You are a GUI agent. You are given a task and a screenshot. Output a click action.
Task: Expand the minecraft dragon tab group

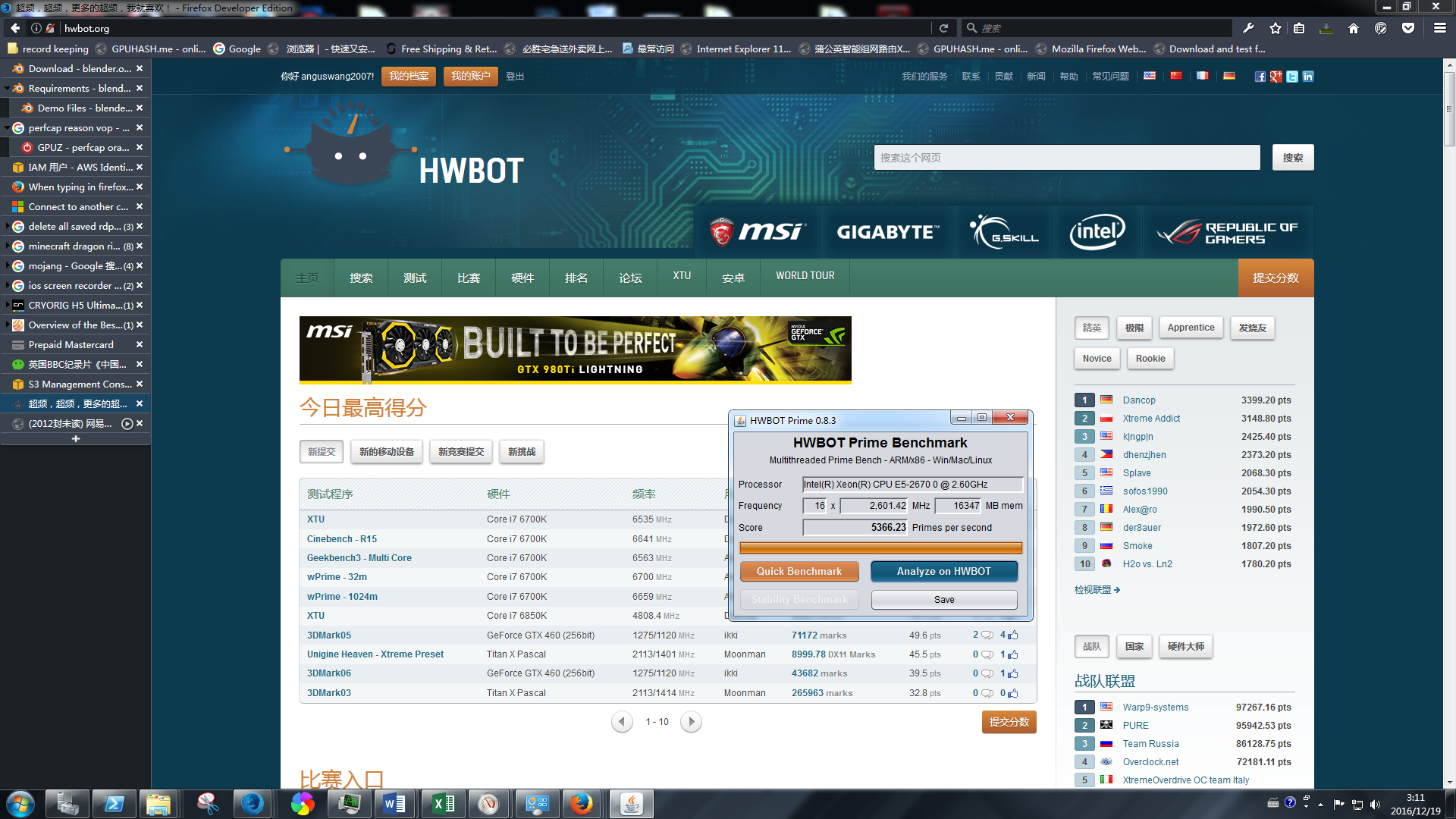click(7, 246)
